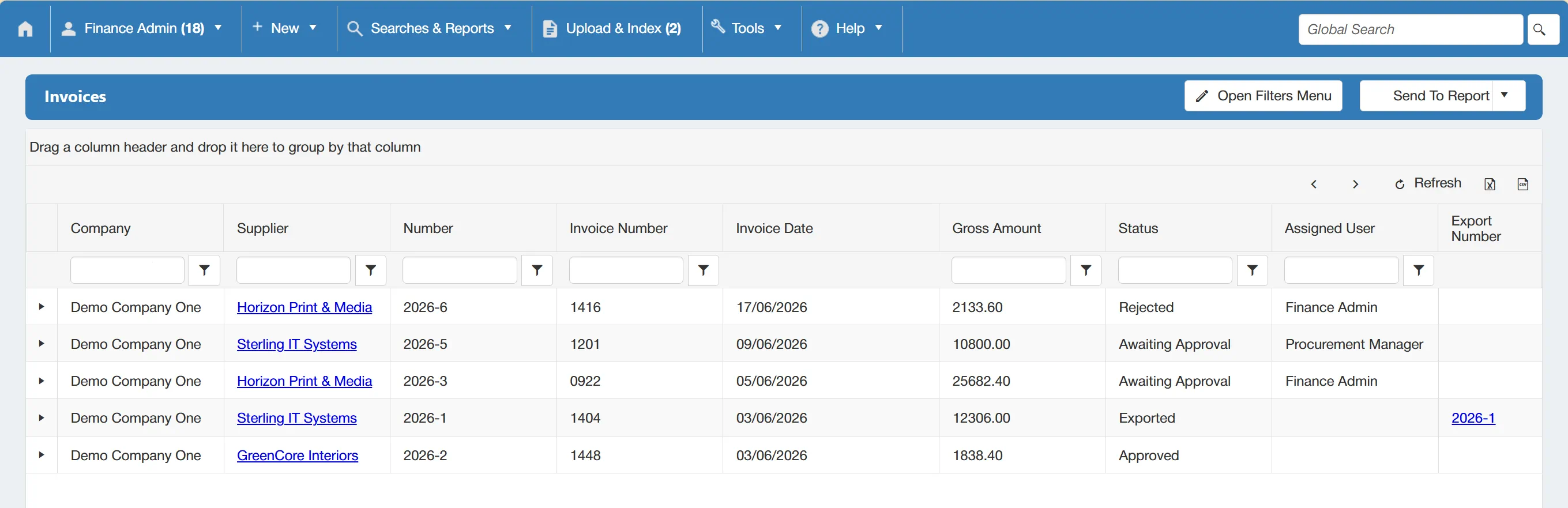Refresh the invoices grid

[x=1427, y=183]
